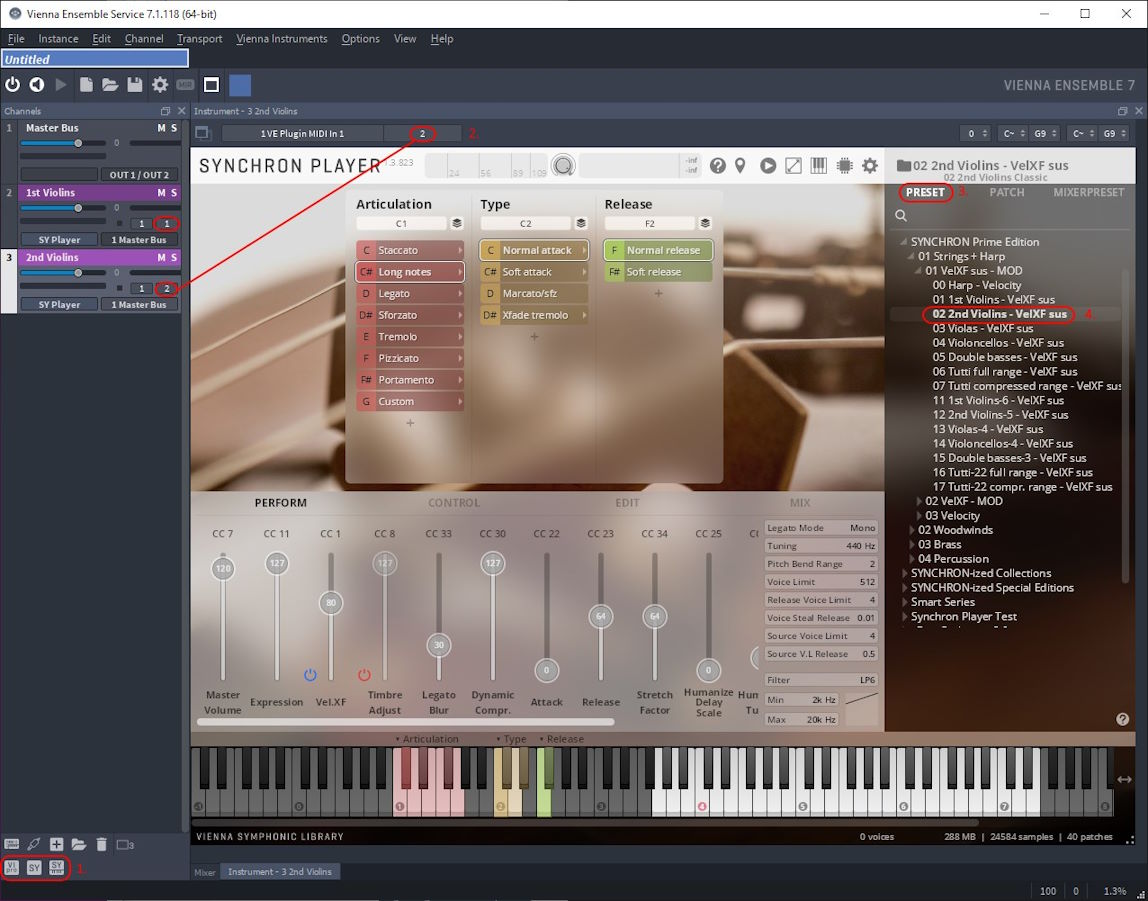Click the white window frame toolbar icon

pyautogui.click(x=212, y=85)
